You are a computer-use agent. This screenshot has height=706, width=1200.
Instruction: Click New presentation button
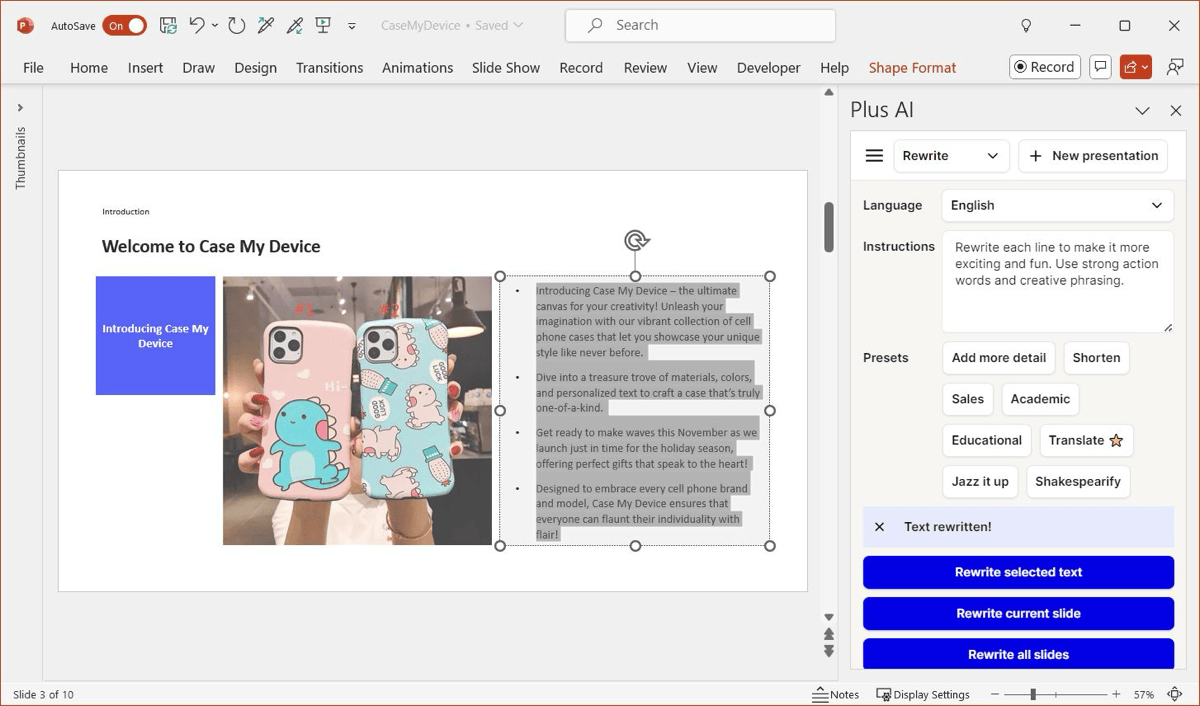[x=1093, y=156]
